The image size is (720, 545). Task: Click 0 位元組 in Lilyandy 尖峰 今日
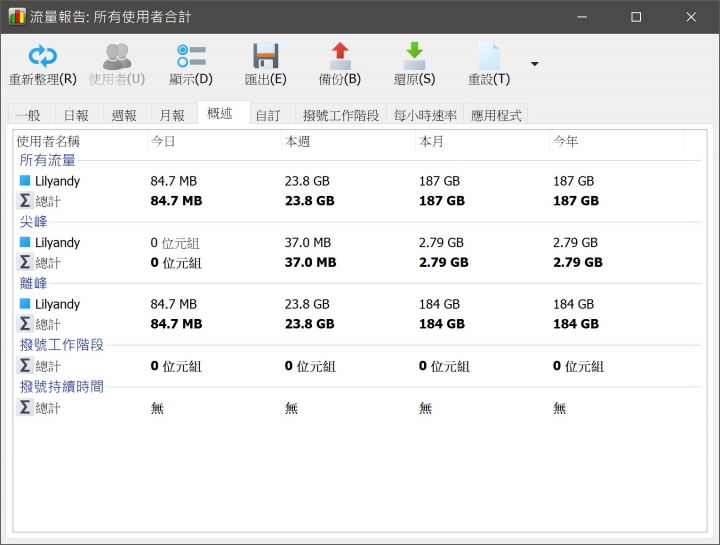(175, 243)
